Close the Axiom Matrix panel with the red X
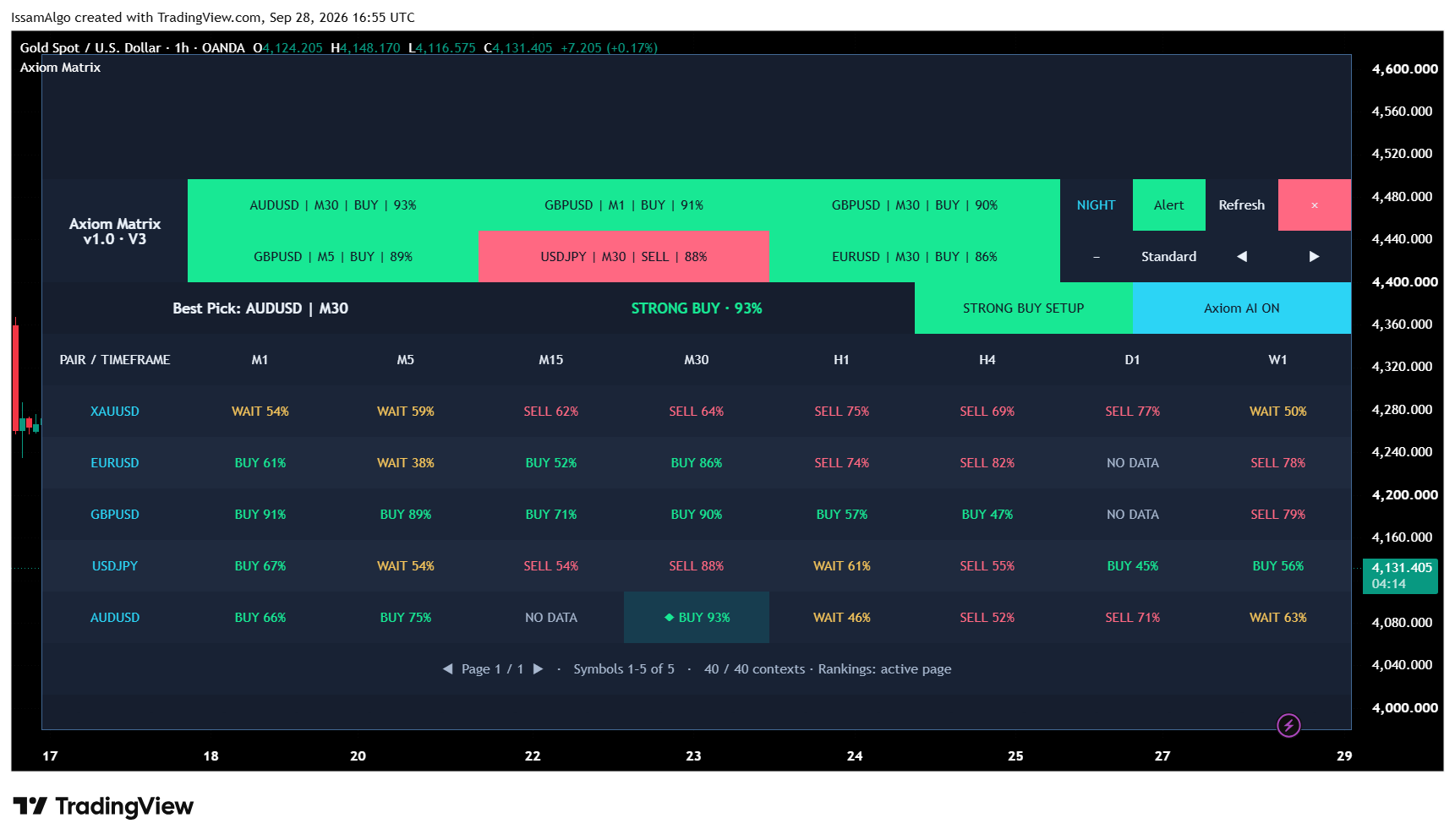Screen dimensions: 1455x840 point(1315,205)
